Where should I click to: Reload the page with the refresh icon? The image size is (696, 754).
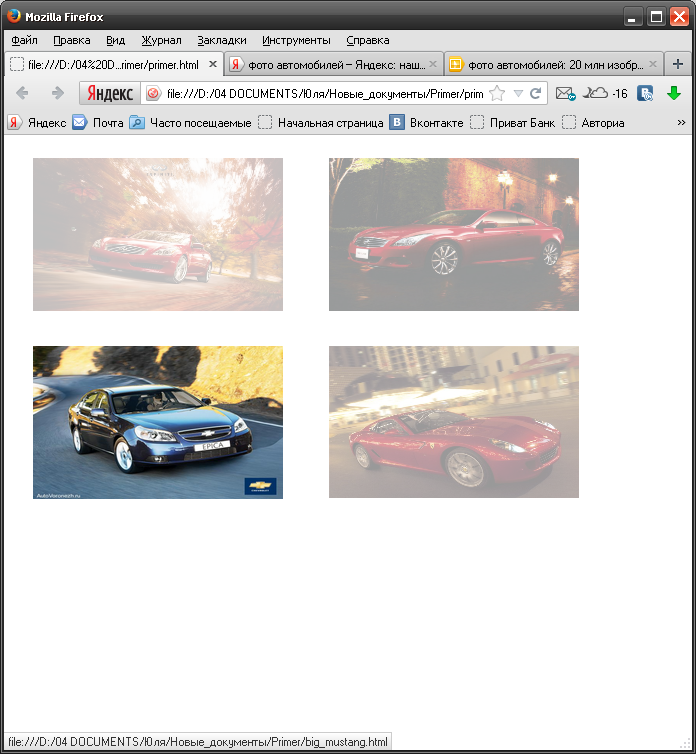click(536, 93)
